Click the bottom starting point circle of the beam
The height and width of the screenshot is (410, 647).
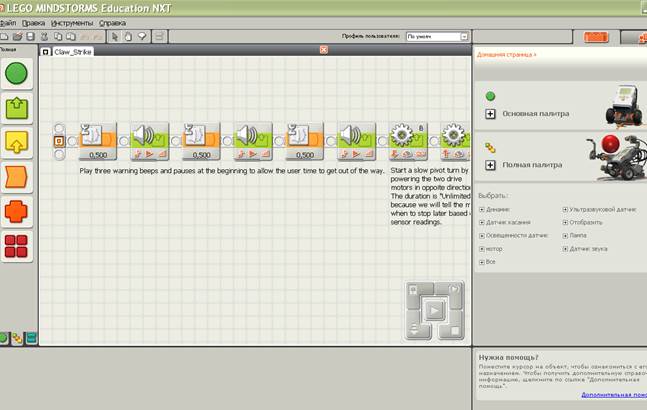[59, 155]
